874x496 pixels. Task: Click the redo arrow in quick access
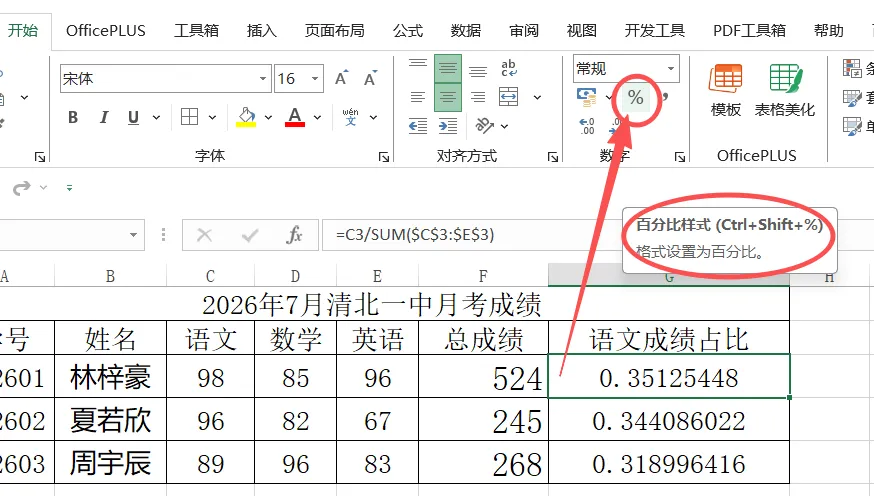point(22,188)
